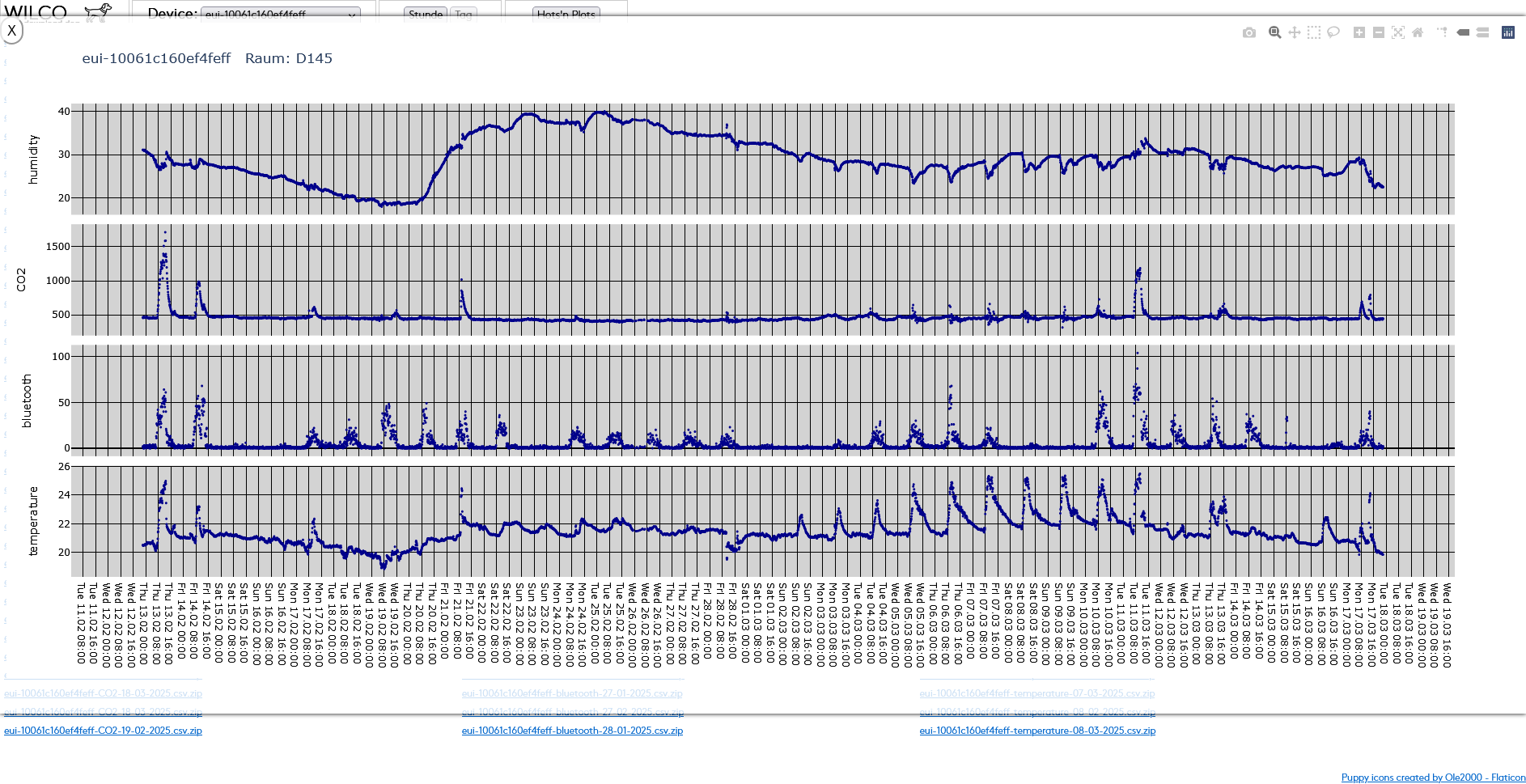1526x784 pixels.
Task: Download bluetooth-28-01-2025 csv zip file
Action: coord(572,731)
